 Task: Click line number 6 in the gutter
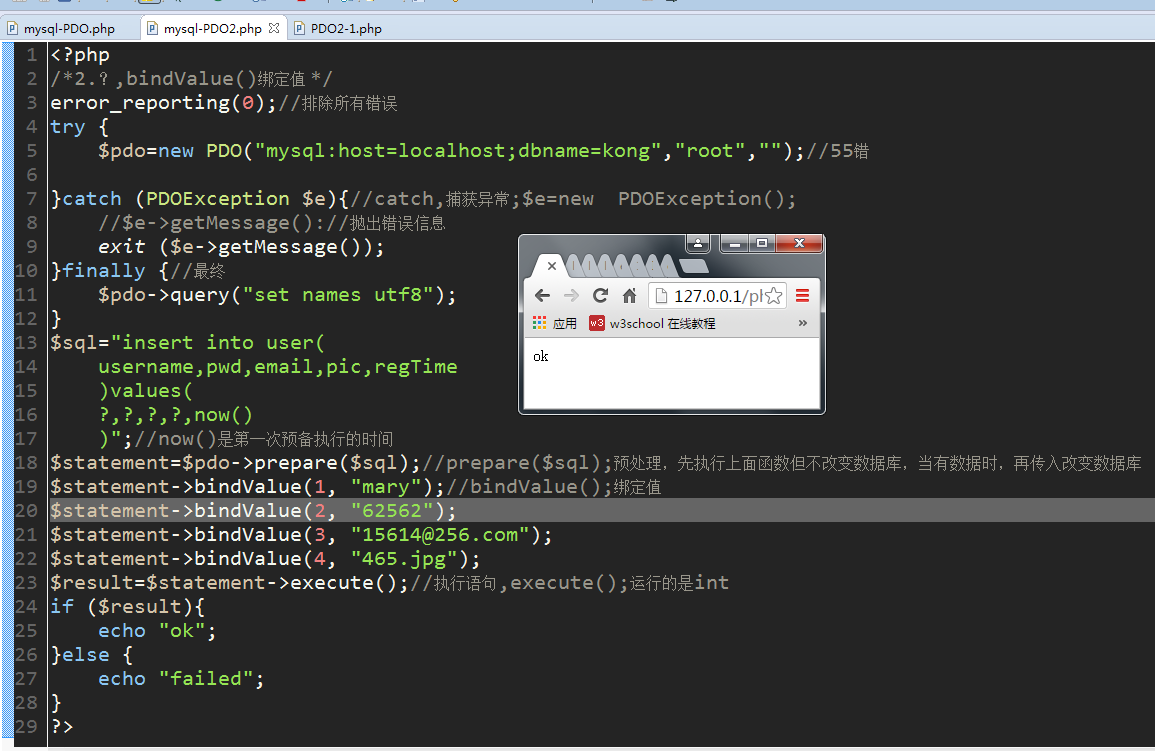tap(32, 174)
